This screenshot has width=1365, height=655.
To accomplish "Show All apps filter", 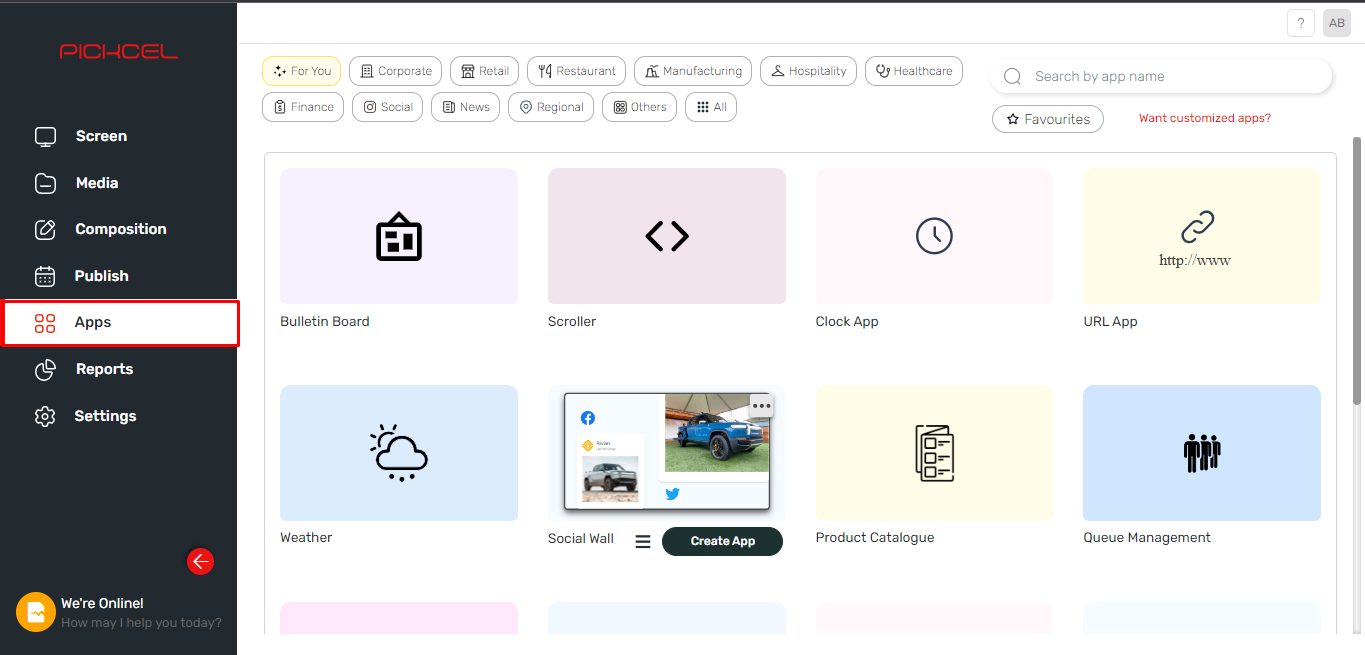I will click(711, 107).
